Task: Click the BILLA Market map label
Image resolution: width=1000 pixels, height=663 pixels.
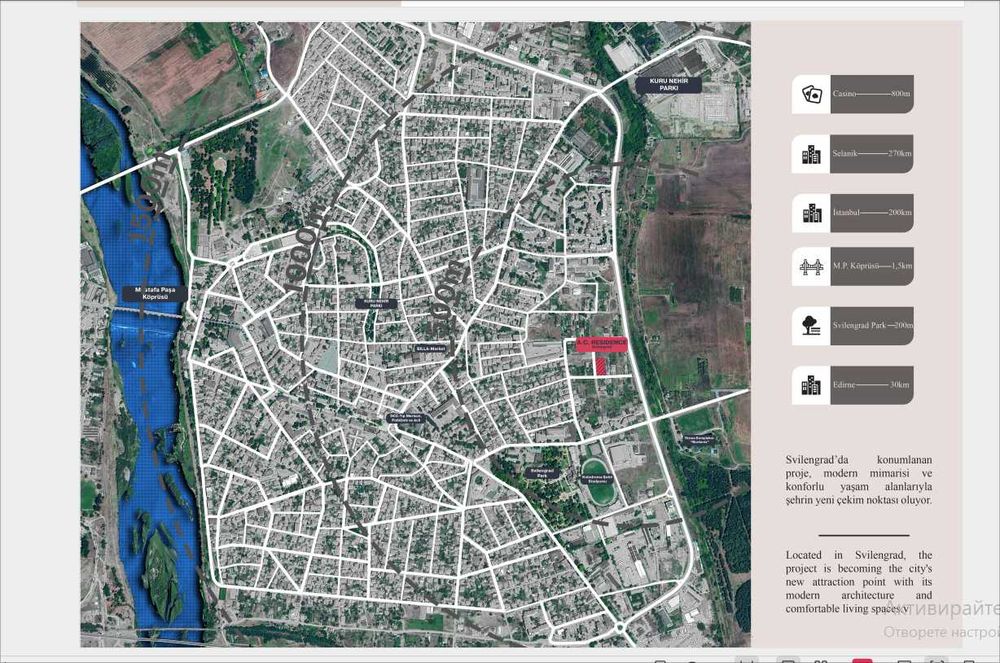Action: point(430,349)
